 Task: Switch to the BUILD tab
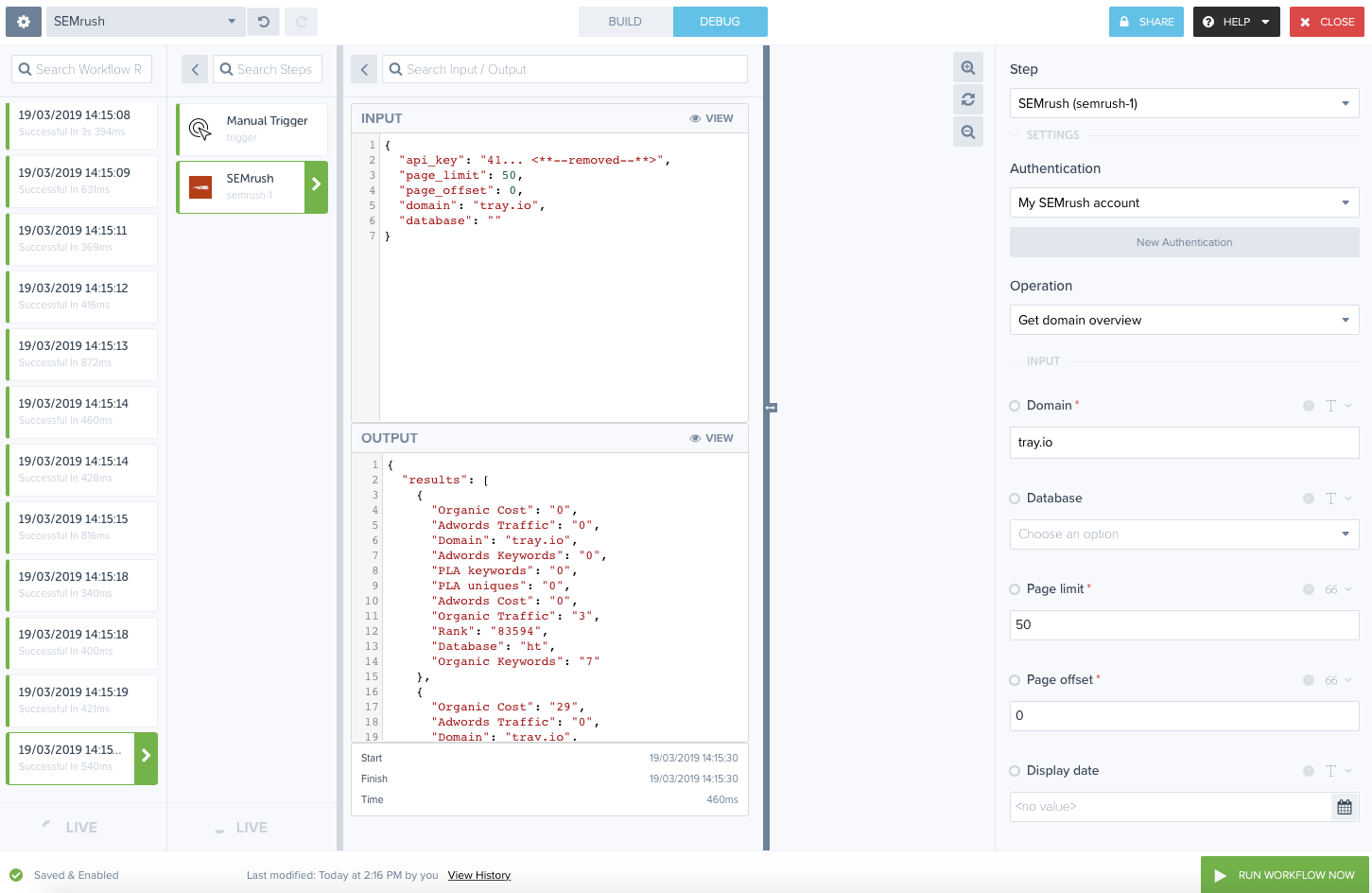(x=625, y=21)
